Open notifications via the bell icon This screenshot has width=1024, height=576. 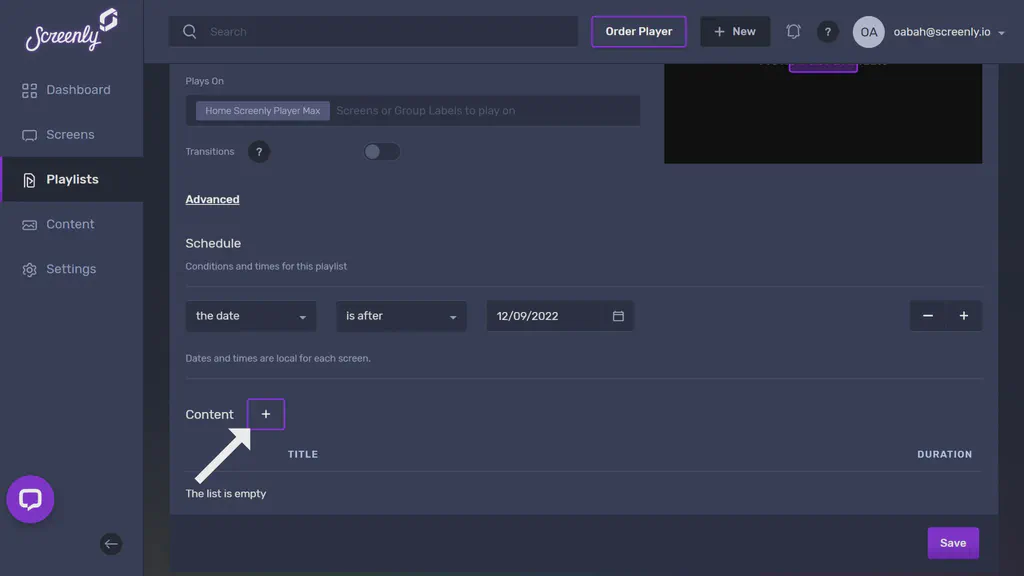click(x=793, y=31)
